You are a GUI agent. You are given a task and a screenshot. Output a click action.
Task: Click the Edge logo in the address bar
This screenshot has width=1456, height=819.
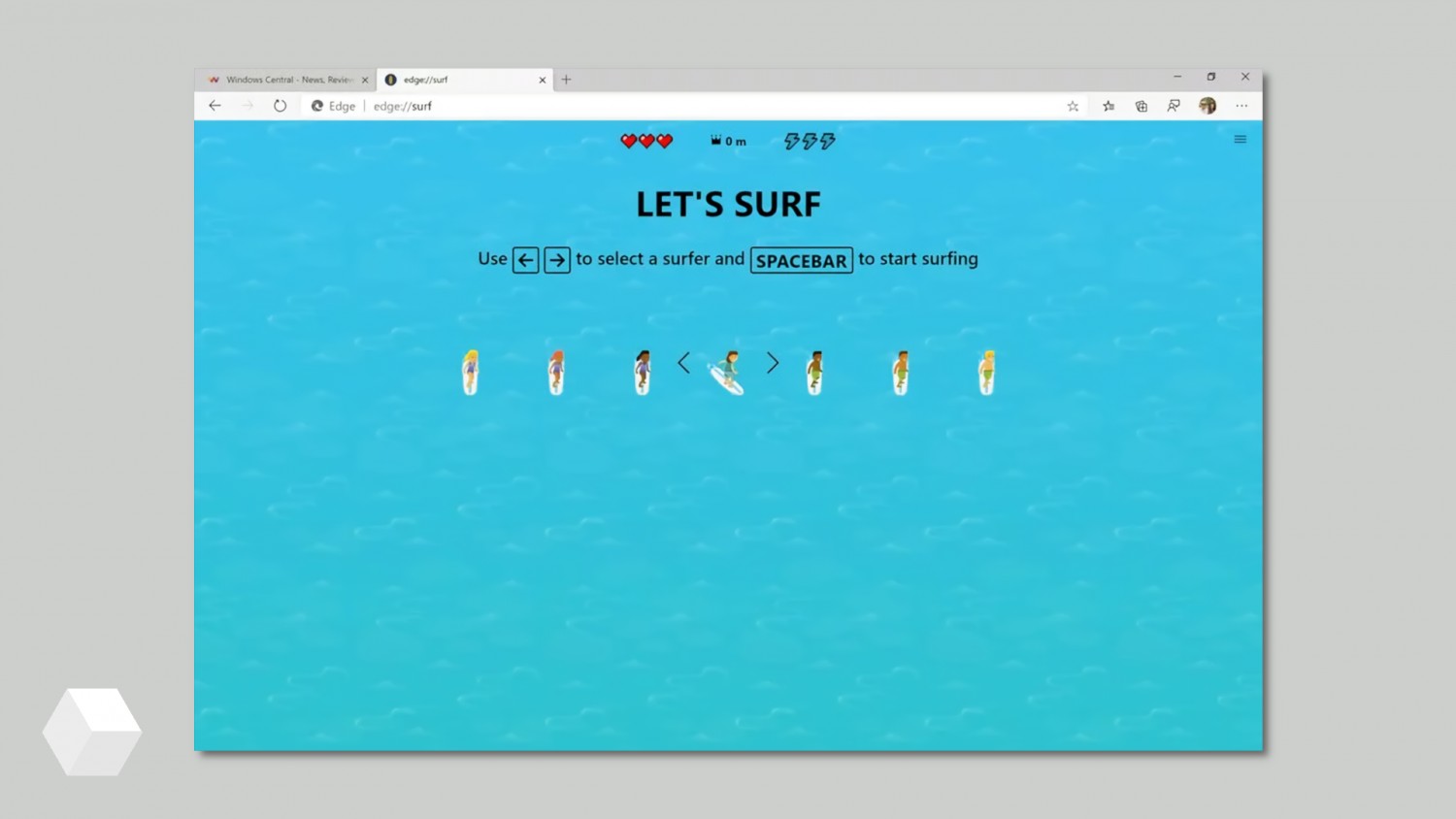(x=316, y=106)
